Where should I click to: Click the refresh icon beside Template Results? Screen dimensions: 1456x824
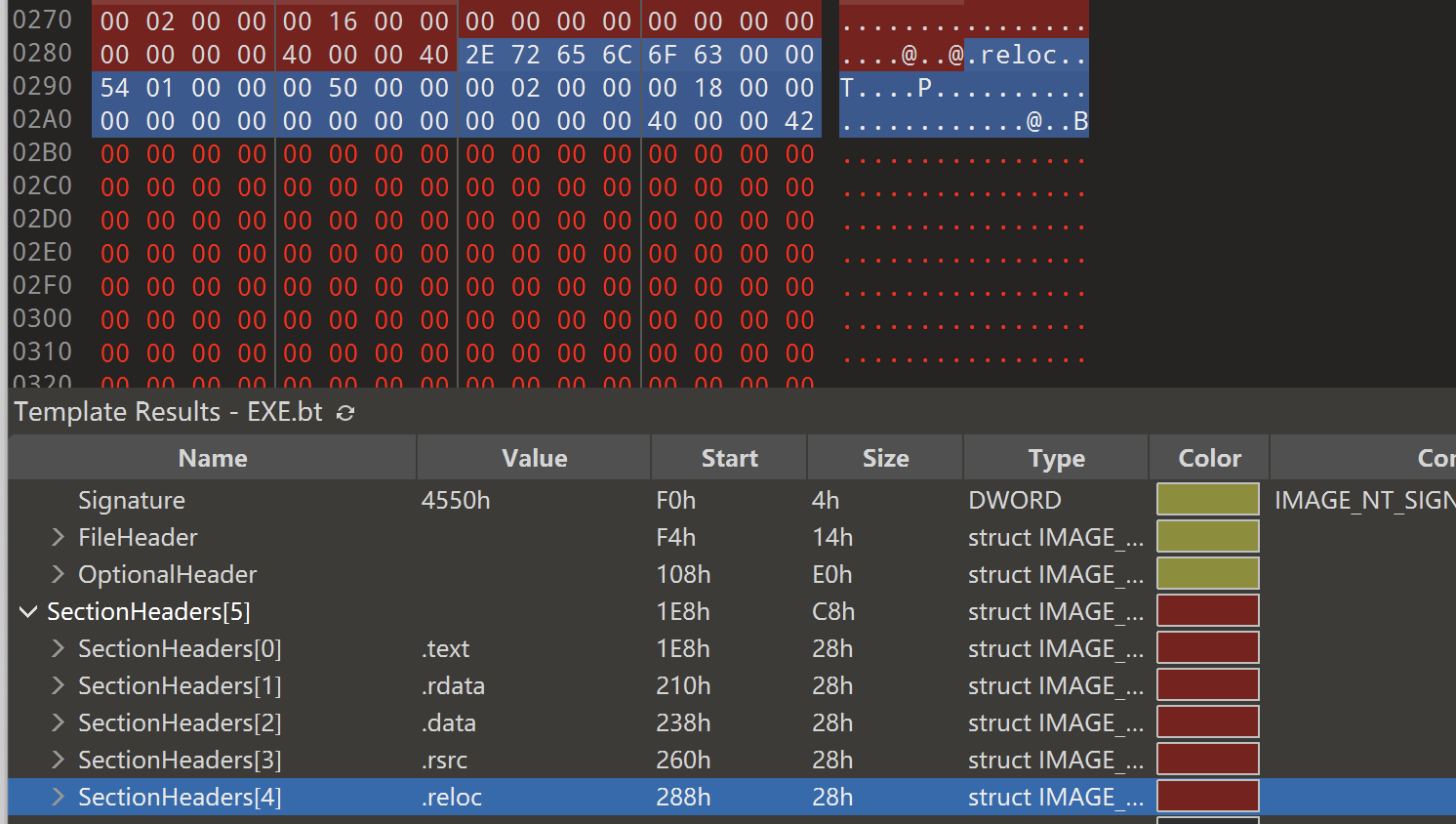(x=344, y=413)
